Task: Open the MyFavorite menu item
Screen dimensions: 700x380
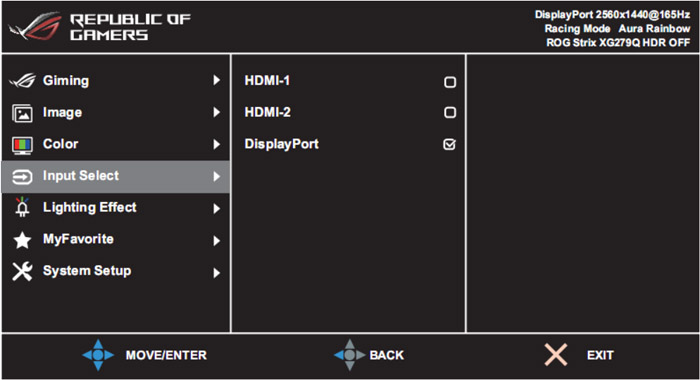Action: [116, 240]
